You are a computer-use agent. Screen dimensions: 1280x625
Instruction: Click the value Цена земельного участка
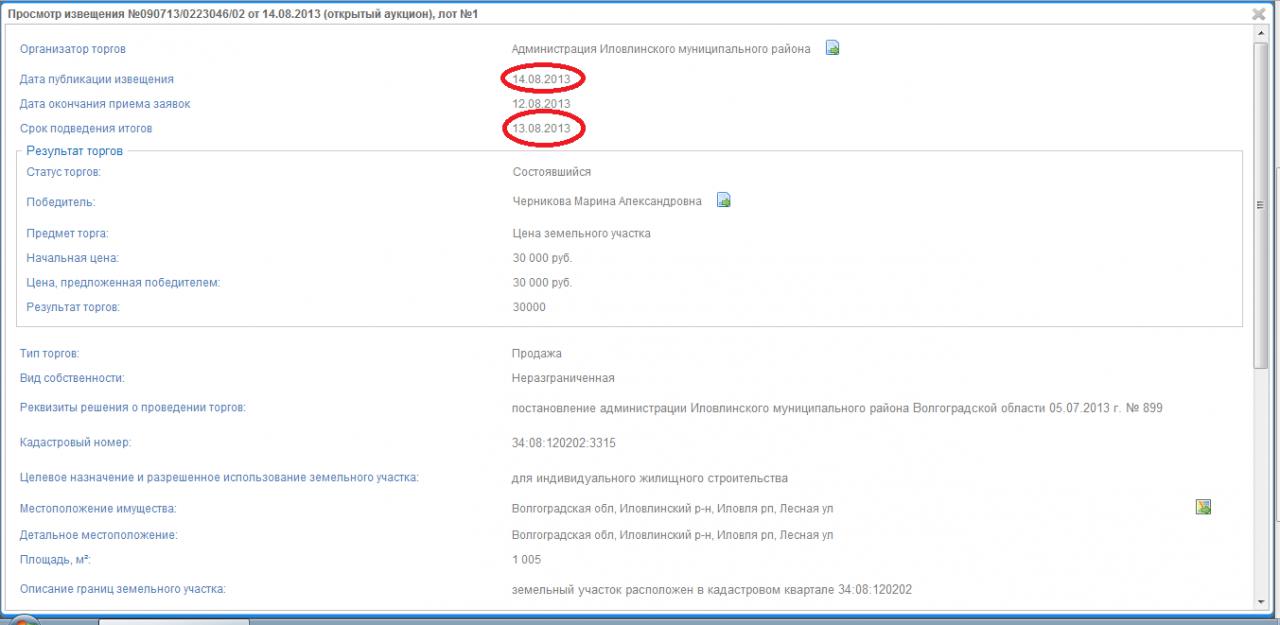tap(581, 233)
